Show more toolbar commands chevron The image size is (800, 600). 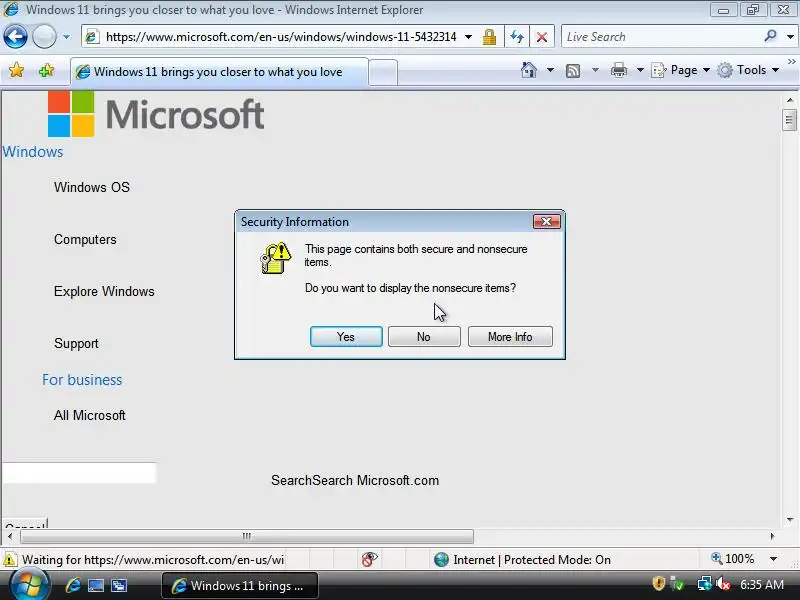click(x=791, y=62)
